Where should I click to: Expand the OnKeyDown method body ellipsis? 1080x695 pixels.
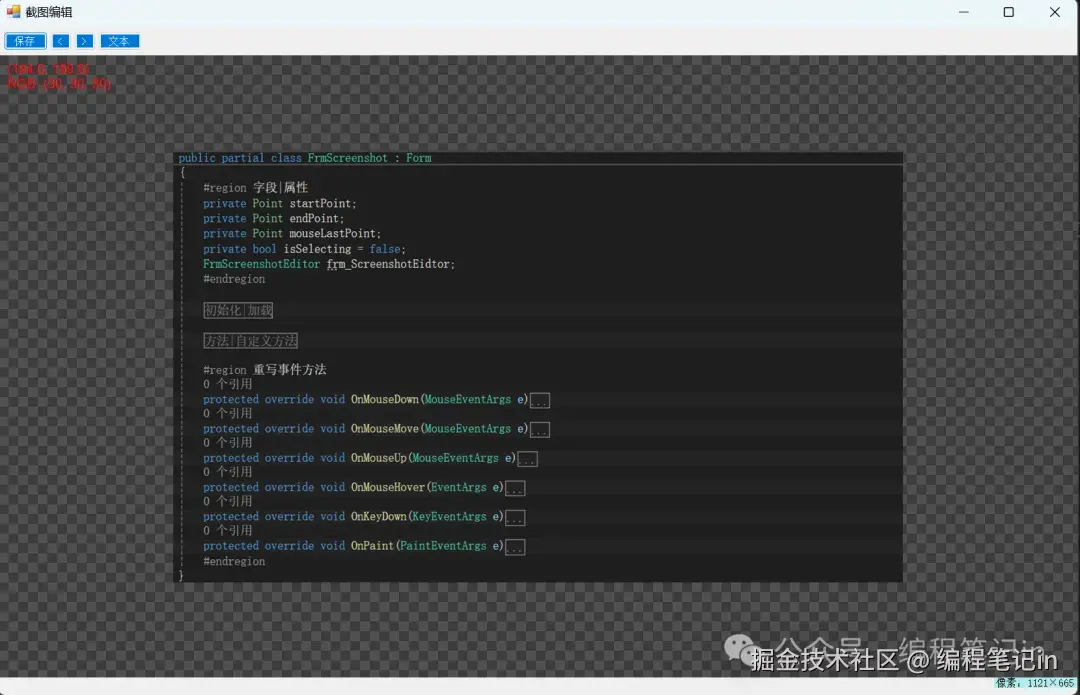click(x=515, y=517)
